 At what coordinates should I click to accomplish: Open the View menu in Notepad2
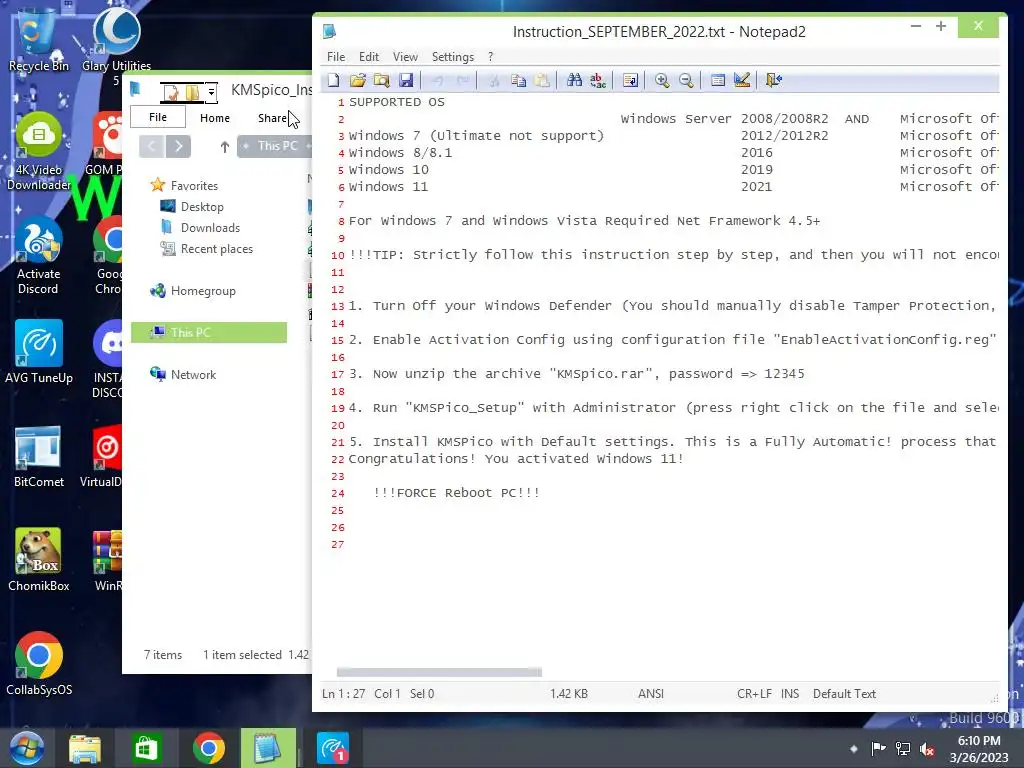pyautogui.click(x=405, y=57)
